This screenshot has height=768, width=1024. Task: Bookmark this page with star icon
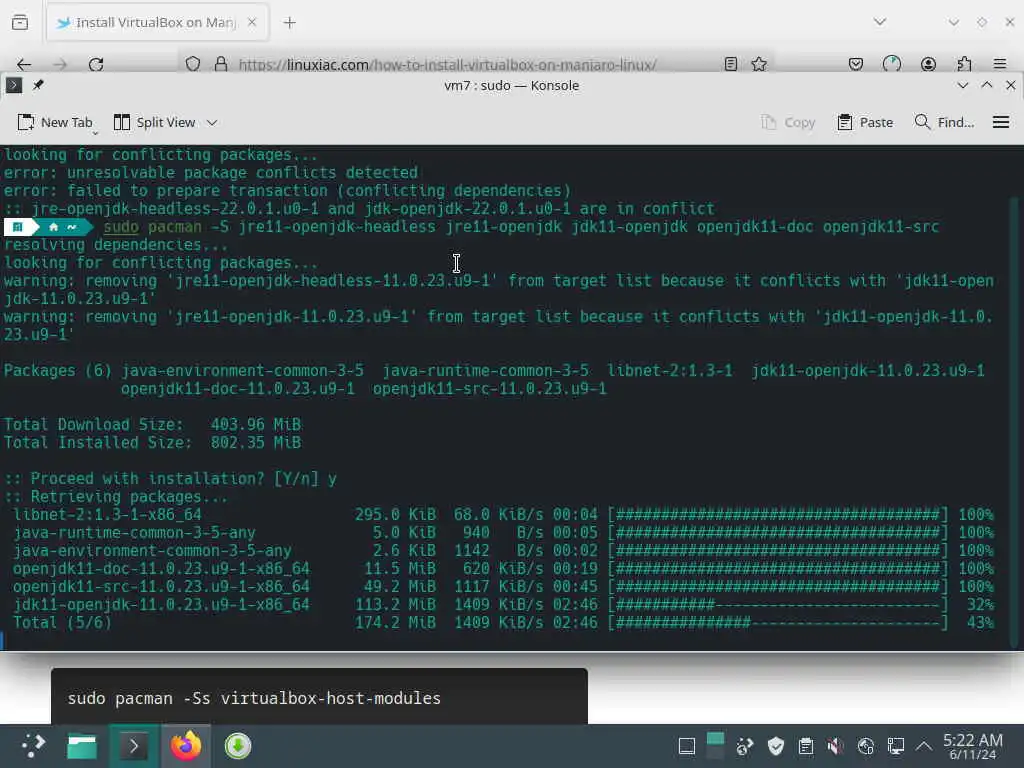[x=759, y=64]
